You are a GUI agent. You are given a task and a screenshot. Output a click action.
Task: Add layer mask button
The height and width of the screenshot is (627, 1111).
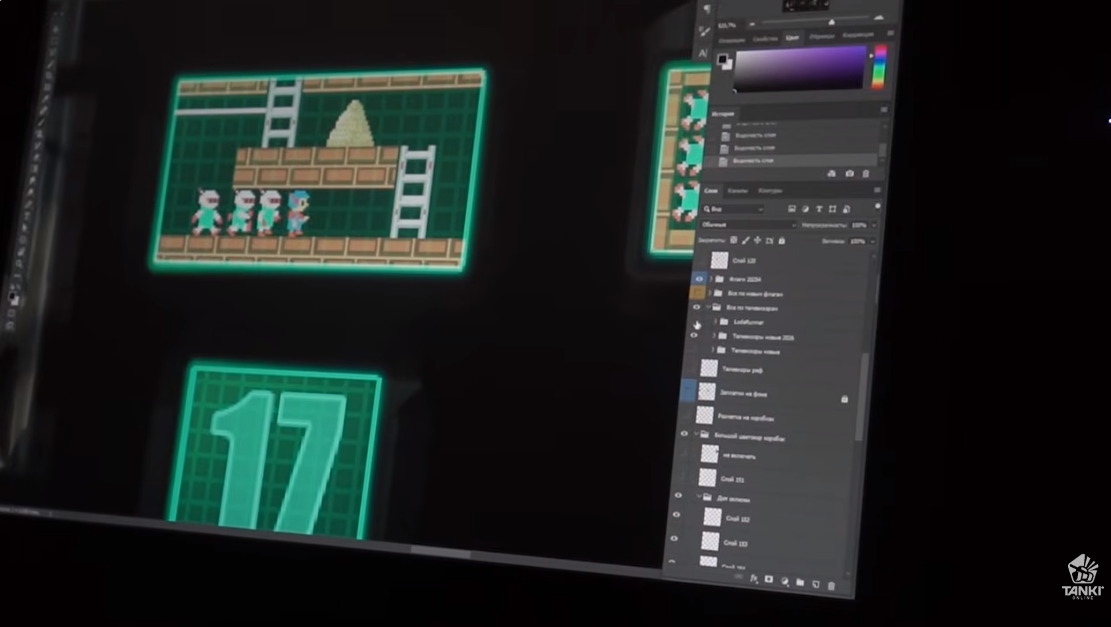click(x=769, y=580)
